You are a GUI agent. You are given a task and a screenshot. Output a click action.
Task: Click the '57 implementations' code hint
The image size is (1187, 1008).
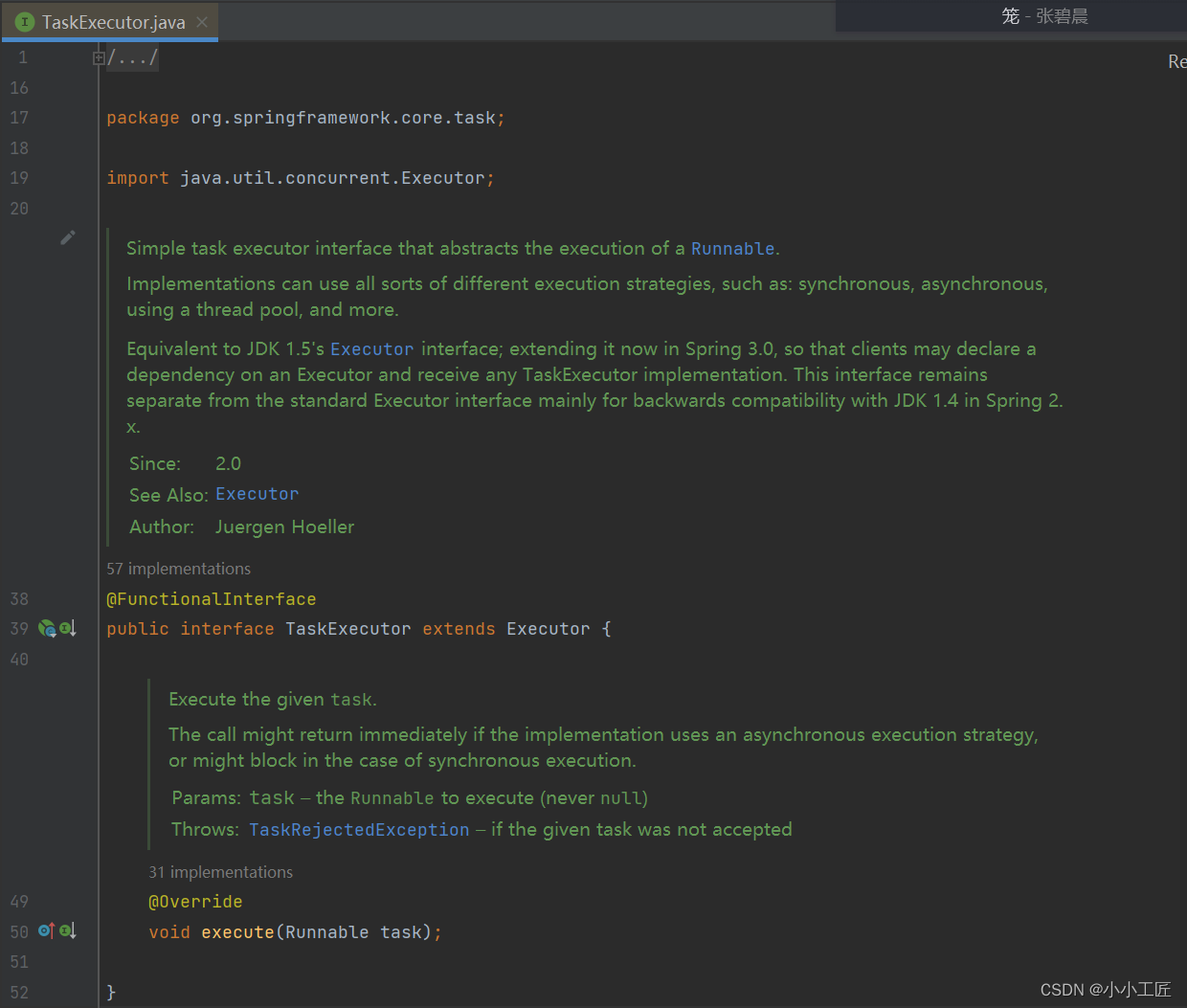[178, 569]
